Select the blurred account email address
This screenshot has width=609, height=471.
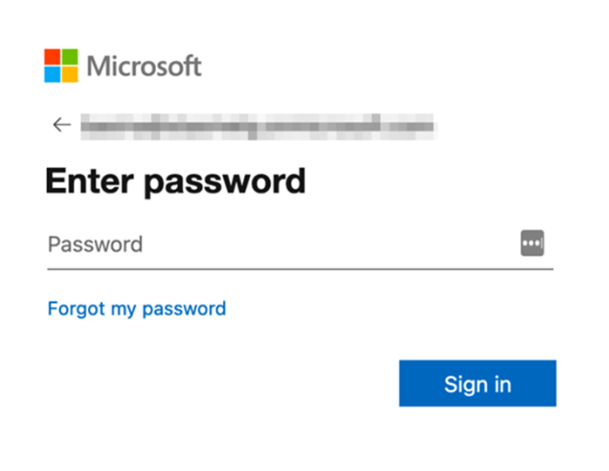(258, 125)
